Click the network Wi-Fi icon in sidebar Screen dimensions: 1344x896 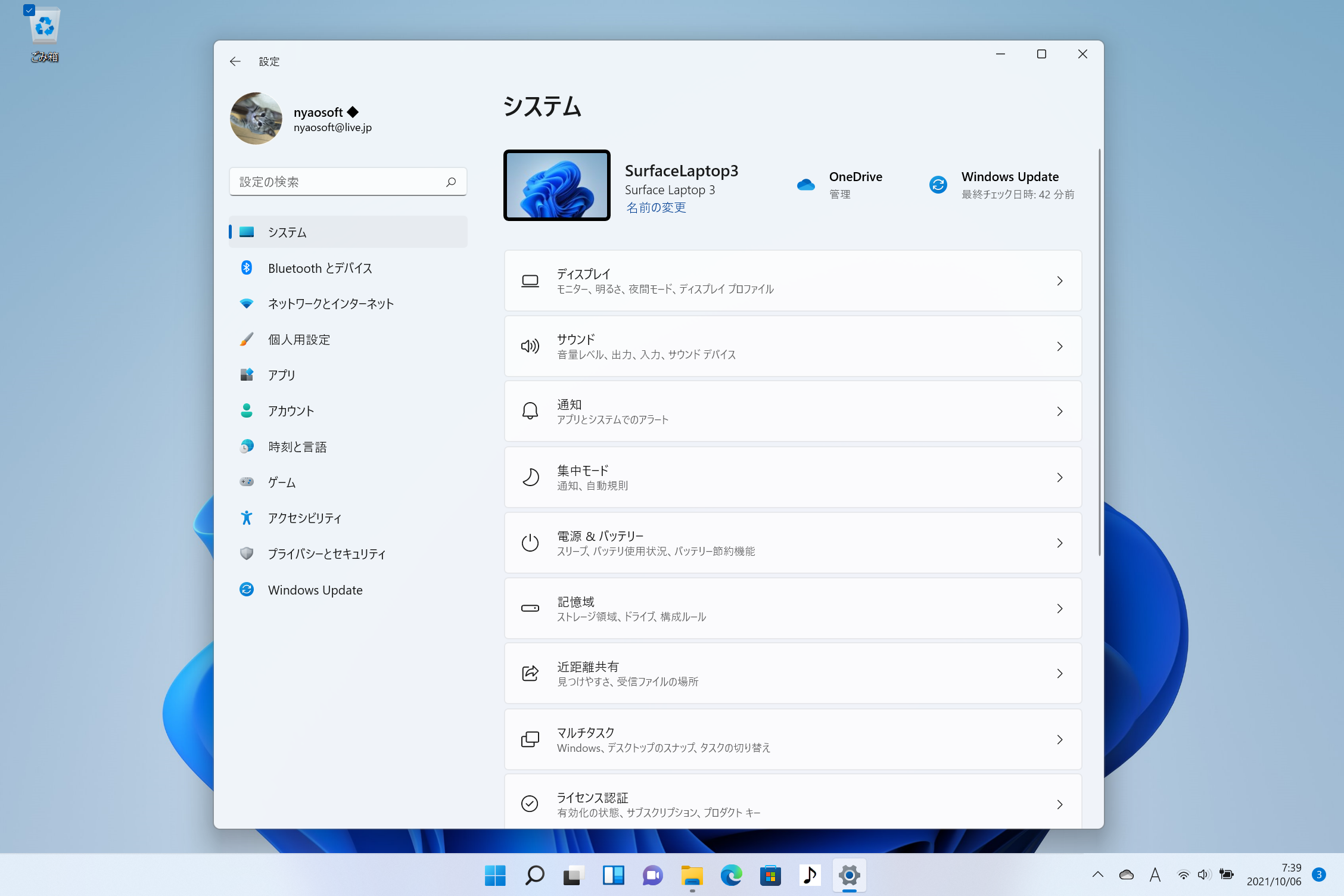point(247,304)
